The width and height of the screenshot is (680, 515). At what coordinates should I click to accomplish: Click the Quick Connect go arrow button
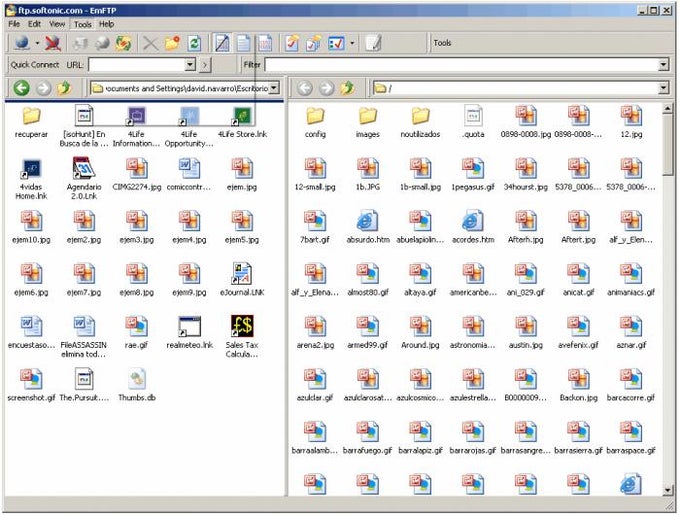click(205, 65)
